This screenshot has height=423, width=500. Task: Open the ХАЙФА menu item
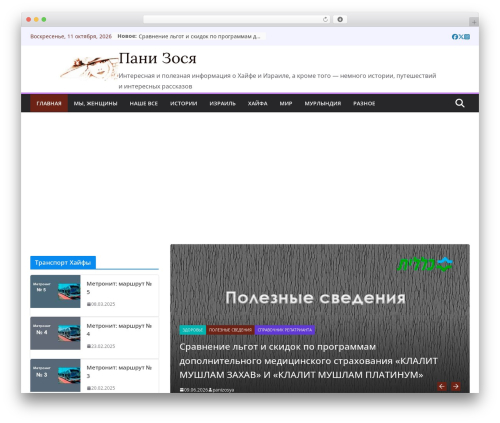point(258,103)
